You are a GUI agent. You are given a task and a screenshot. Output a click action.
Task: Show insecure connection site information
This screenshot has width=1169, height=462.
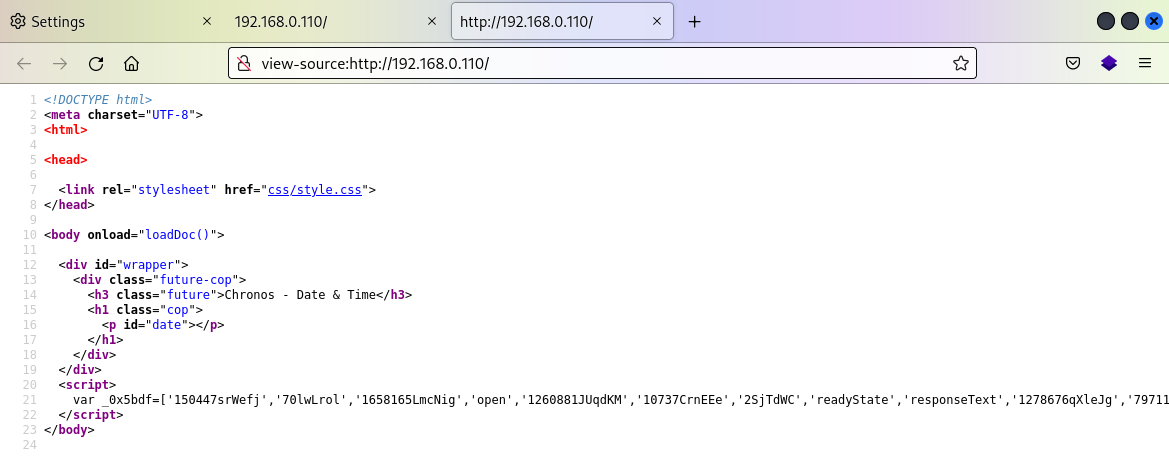[x=244, y=63]
